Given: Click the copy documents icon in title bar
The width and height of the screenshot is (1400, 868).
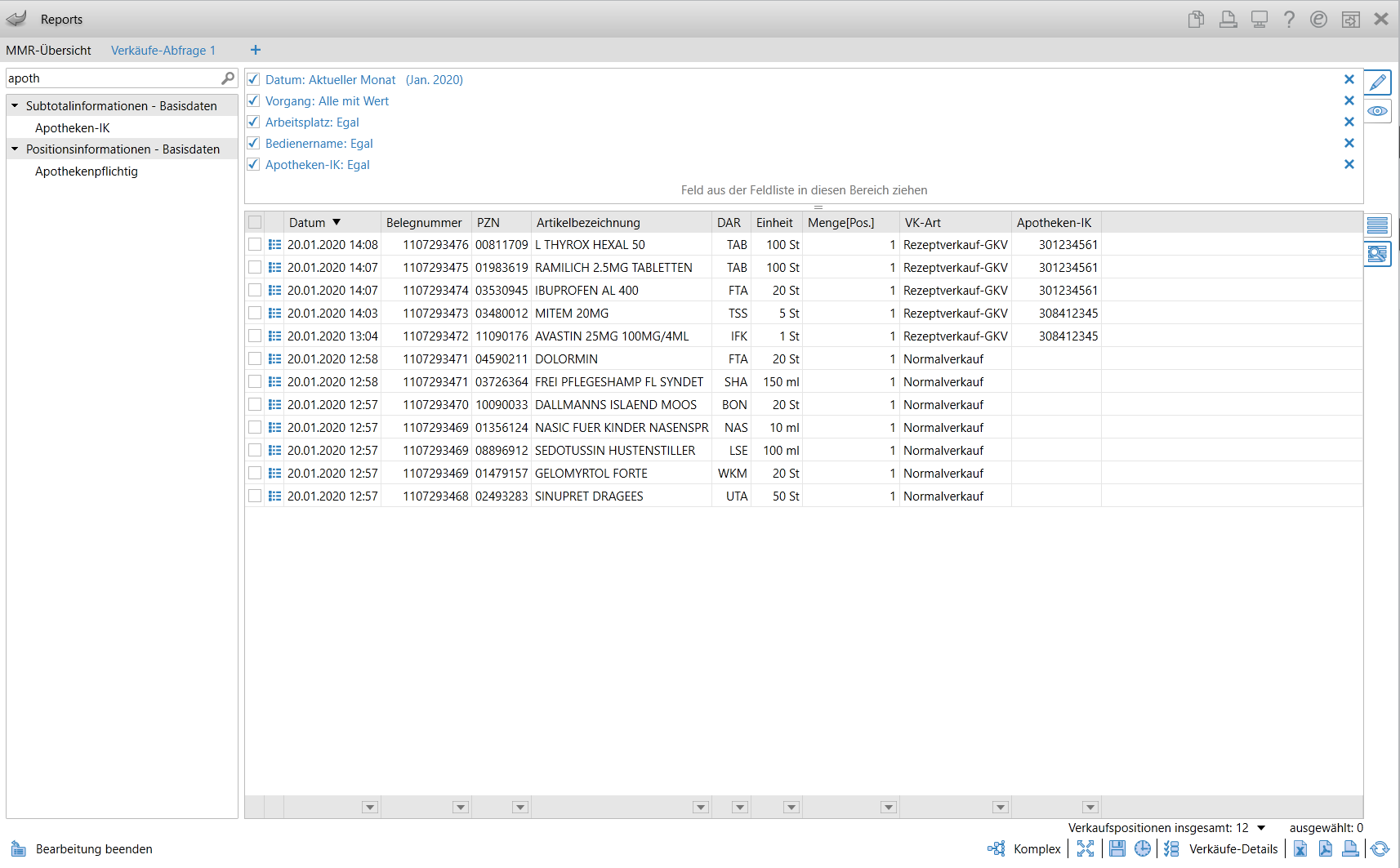Looking at the screenshot, I should [x=1197, y=19].
